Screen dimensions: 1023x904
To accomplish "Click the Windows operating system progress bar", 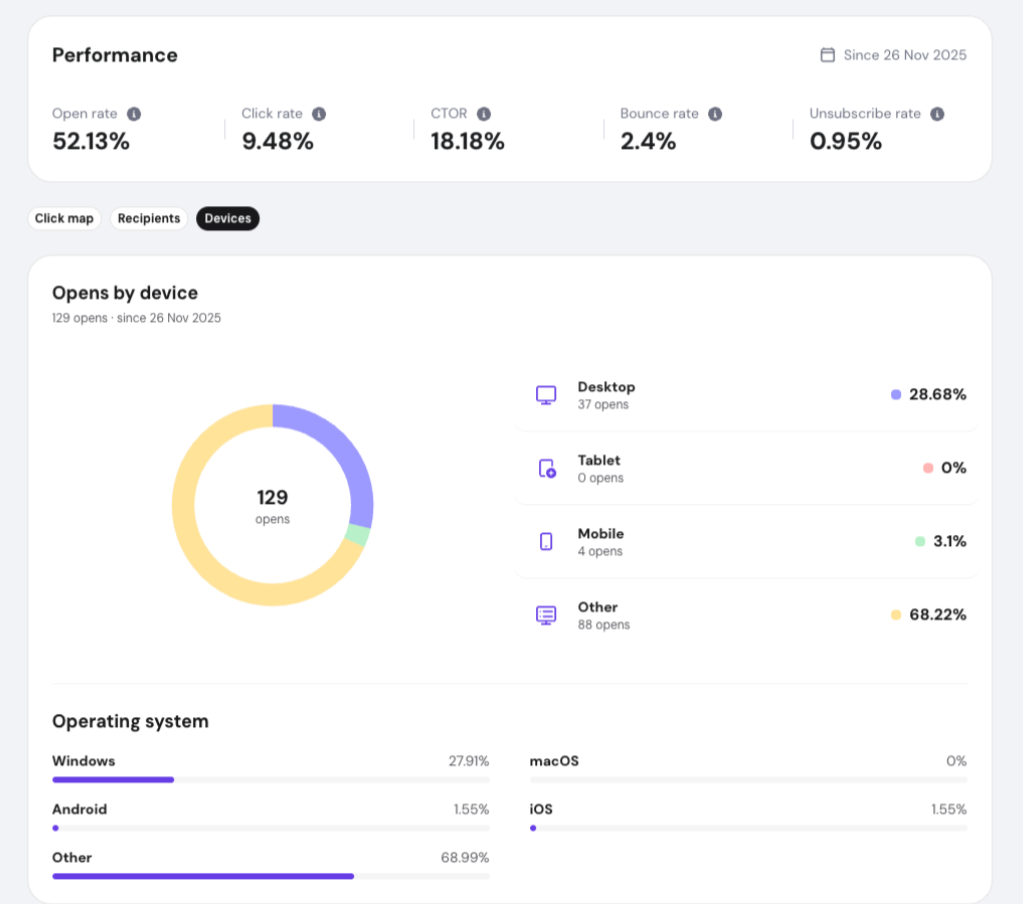I will point(271,779).
